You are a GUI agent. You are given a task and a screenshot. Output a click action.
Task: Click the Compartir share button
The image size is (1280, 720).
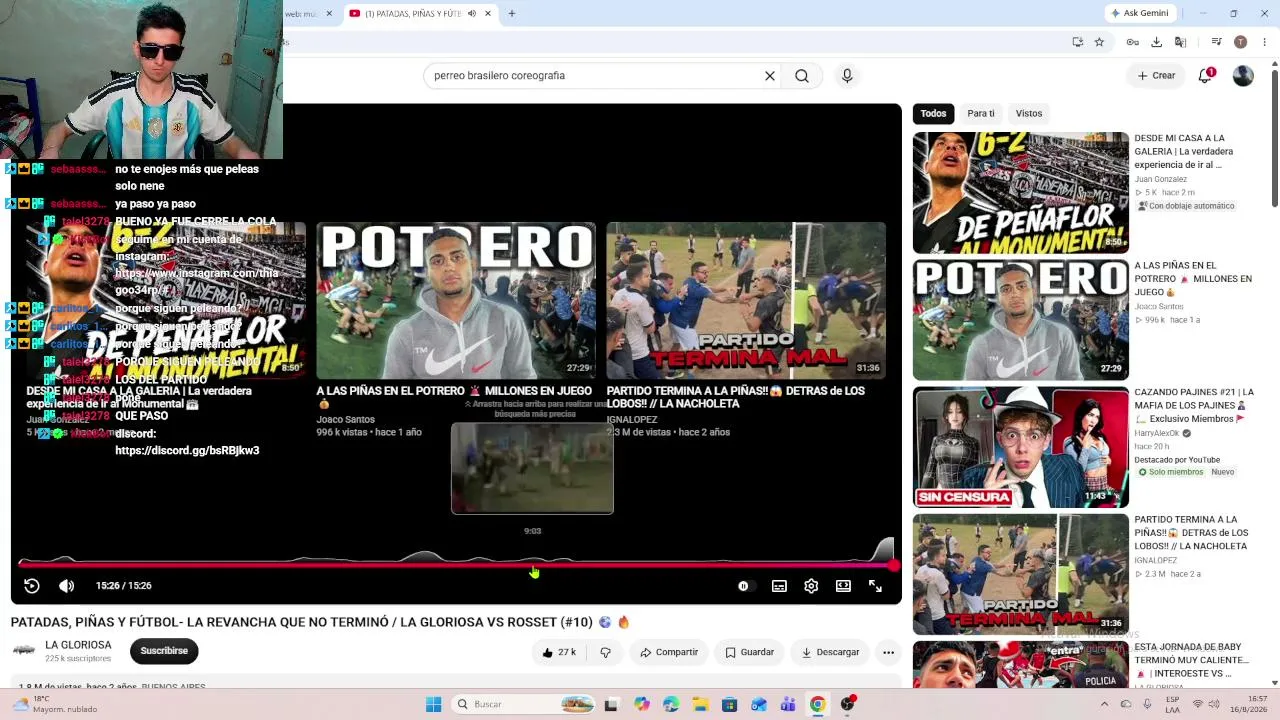(x=669, y=652)
